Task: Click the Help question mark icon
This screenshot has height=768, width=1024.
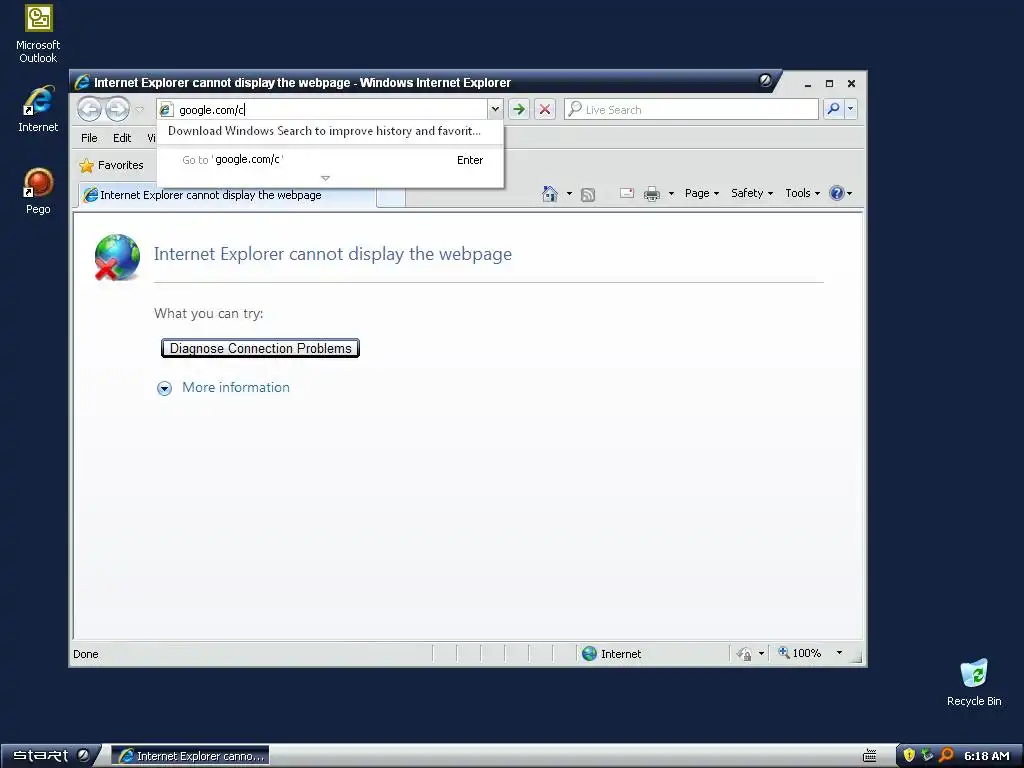Action: click(837, 193)
